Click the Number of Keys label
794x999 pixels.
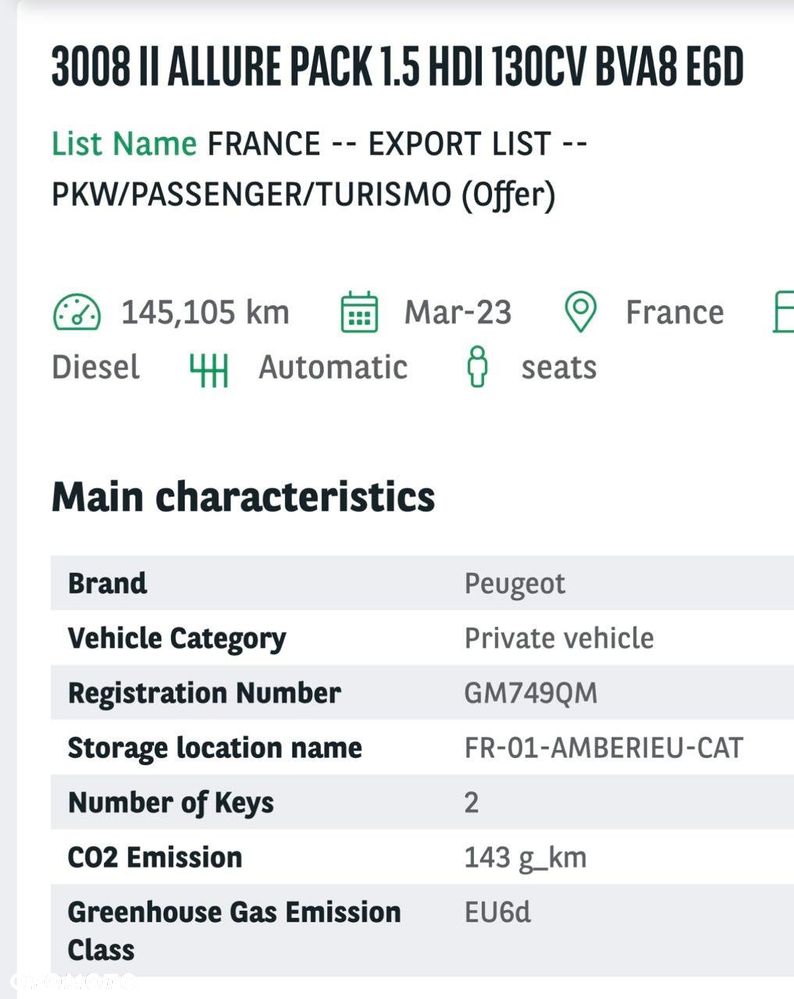pyautogui.click(x=171, y=803)
